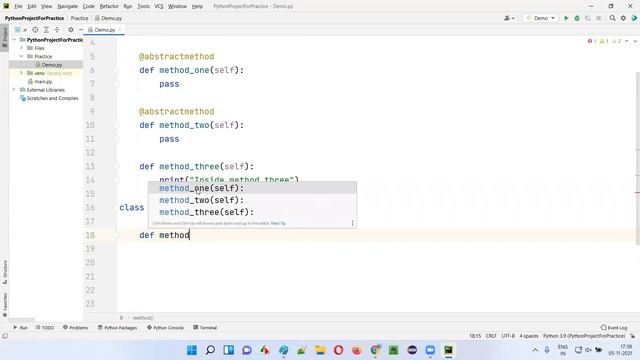This screenshot has height=360, width=640.
Task: Toggle fold marker on method_one line 6
Action: point(116,70)
